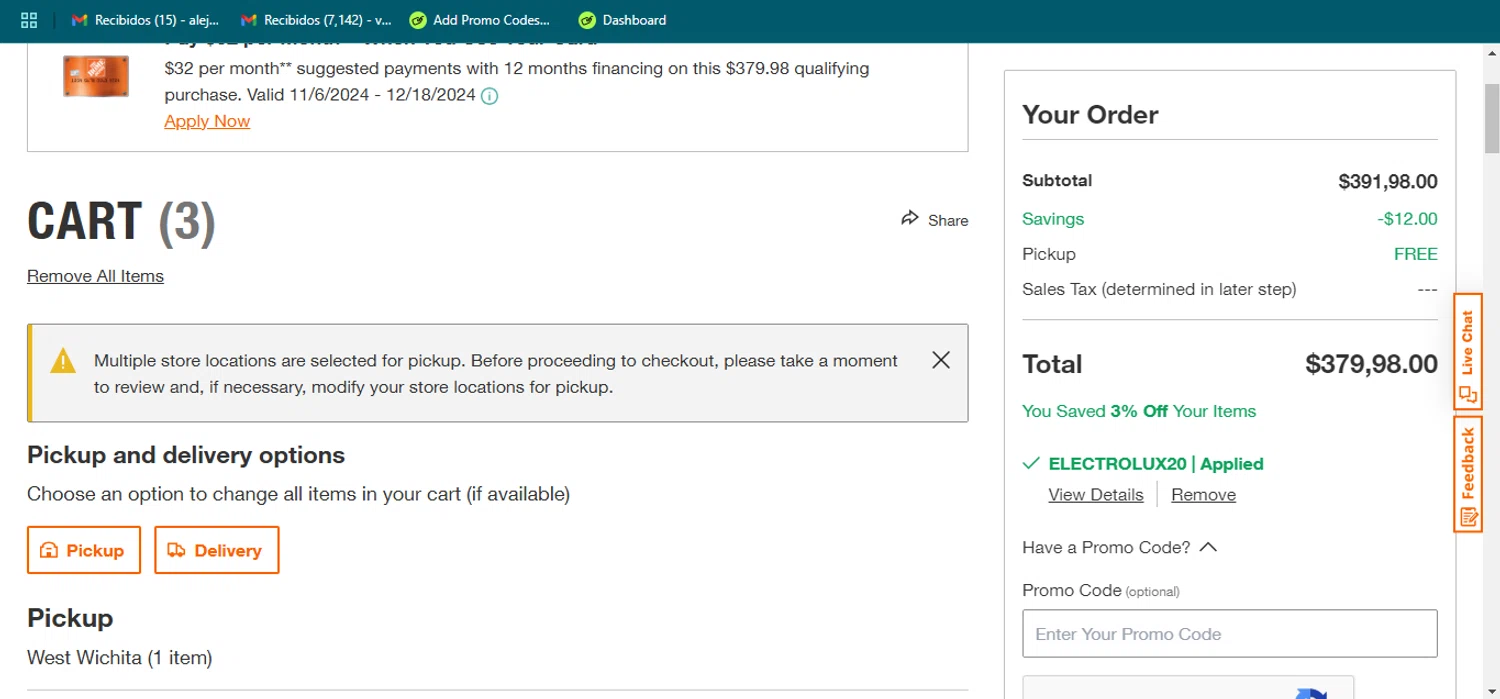
Task: Open the Feedback side tab
Action: (x=1467, y=474)
